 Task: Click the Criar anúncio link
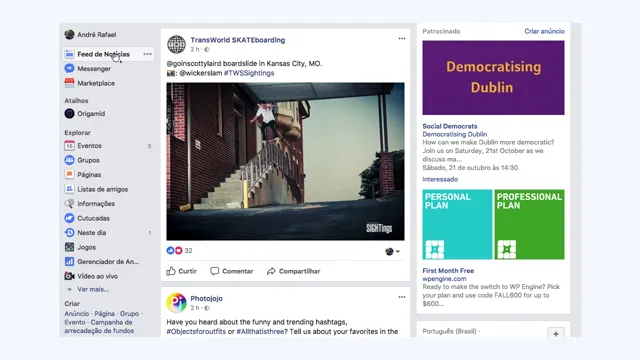tap(544, 31)
